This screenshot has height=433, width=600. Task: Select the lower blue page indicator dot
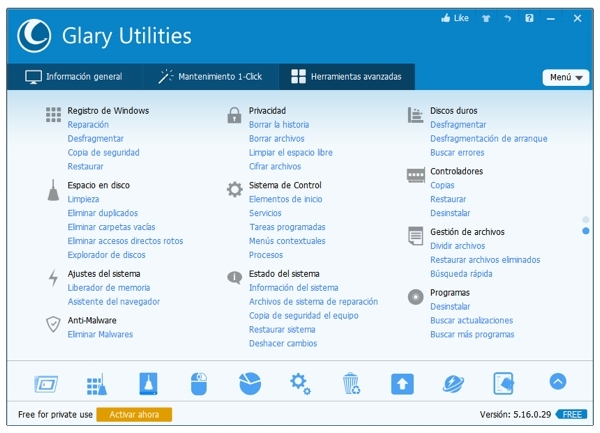(x=585, y=231)
